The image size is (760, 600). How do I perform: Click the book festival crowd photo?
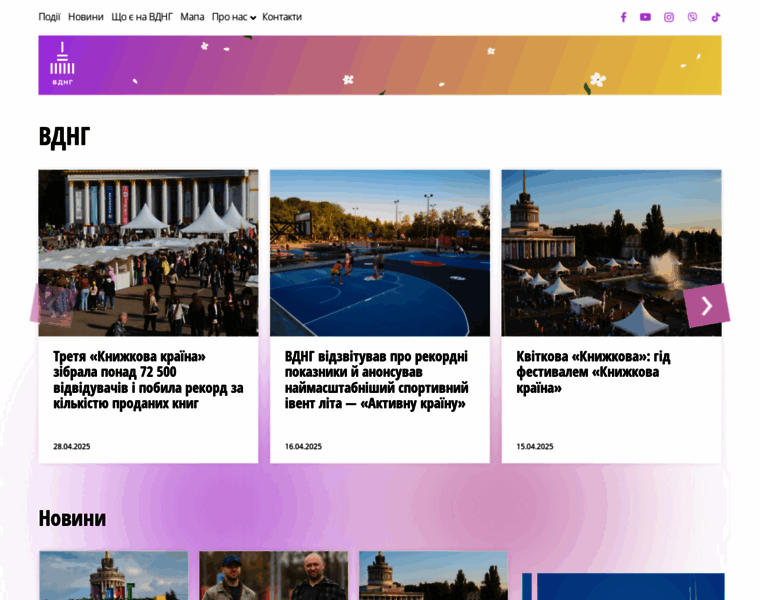pyautogui.click(x=148, y=252)
